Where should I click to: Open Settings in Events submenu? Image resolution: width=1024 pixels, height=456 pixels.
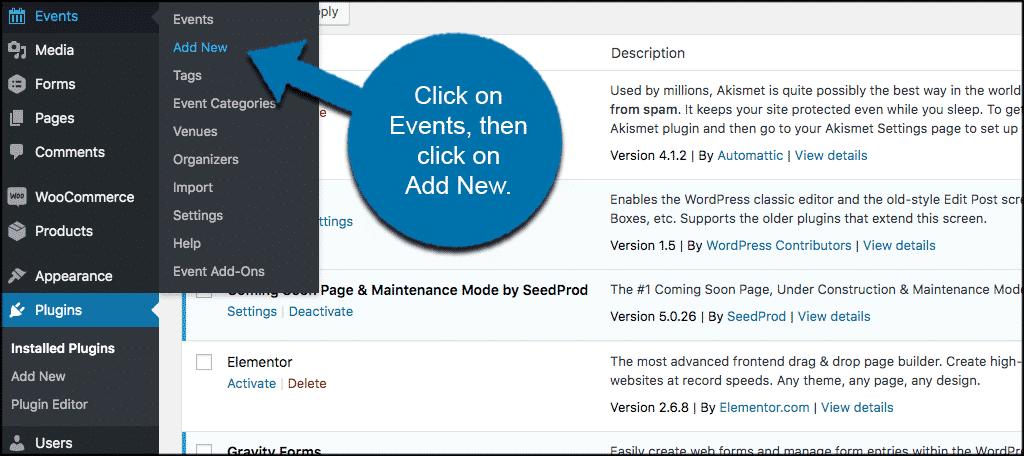(x=198, y=216)
